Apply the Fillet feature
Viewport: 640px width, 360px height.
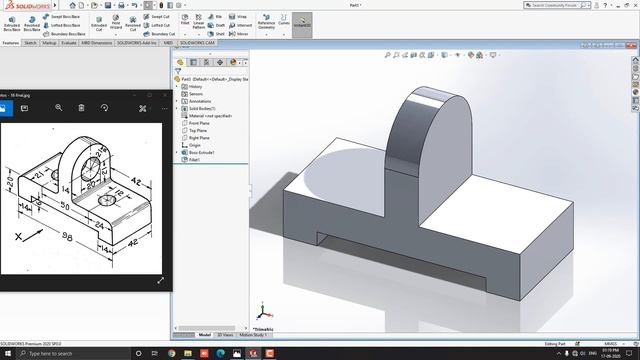pyautogui.click(x=185, y=20)
